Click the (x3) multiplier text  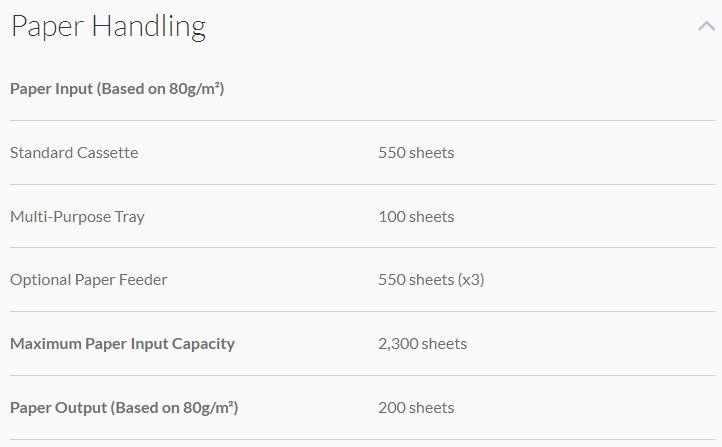[x=471, y=280]
